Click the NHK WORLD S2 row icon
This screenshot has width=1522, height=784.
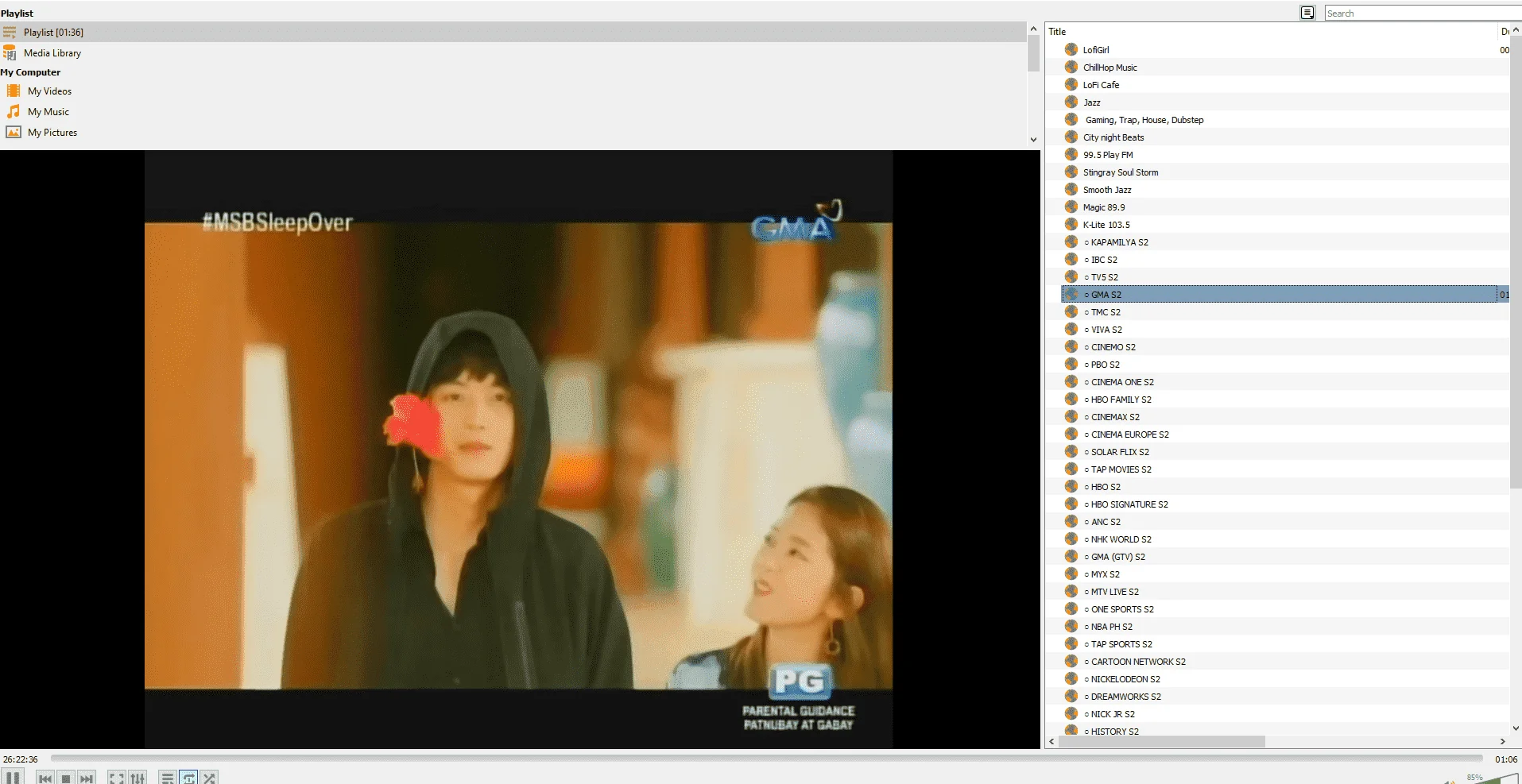tap(1071, 539)
